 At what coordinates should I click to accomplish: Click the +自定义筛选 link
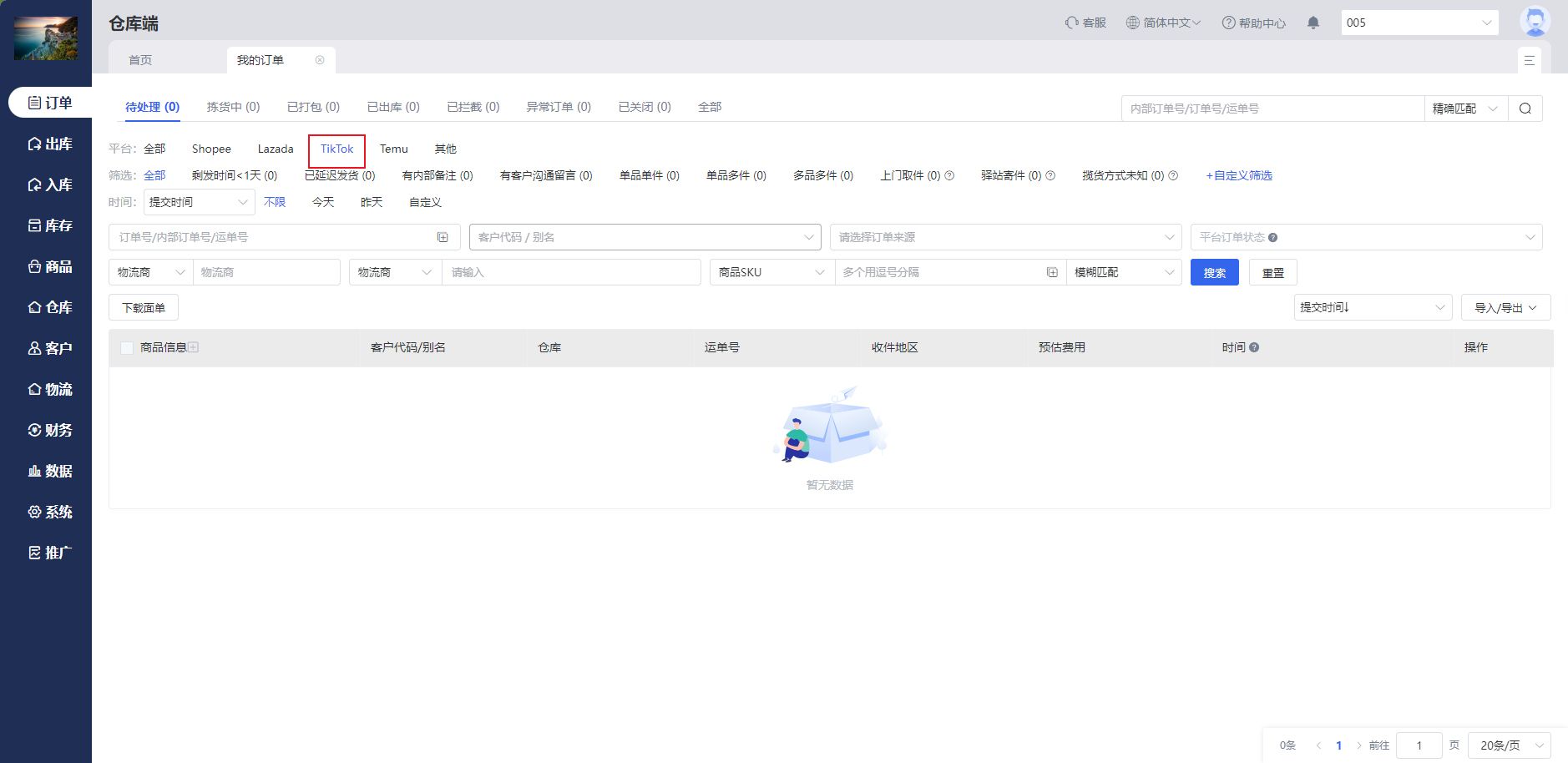pyautogui.click(x=1239, y=175)
